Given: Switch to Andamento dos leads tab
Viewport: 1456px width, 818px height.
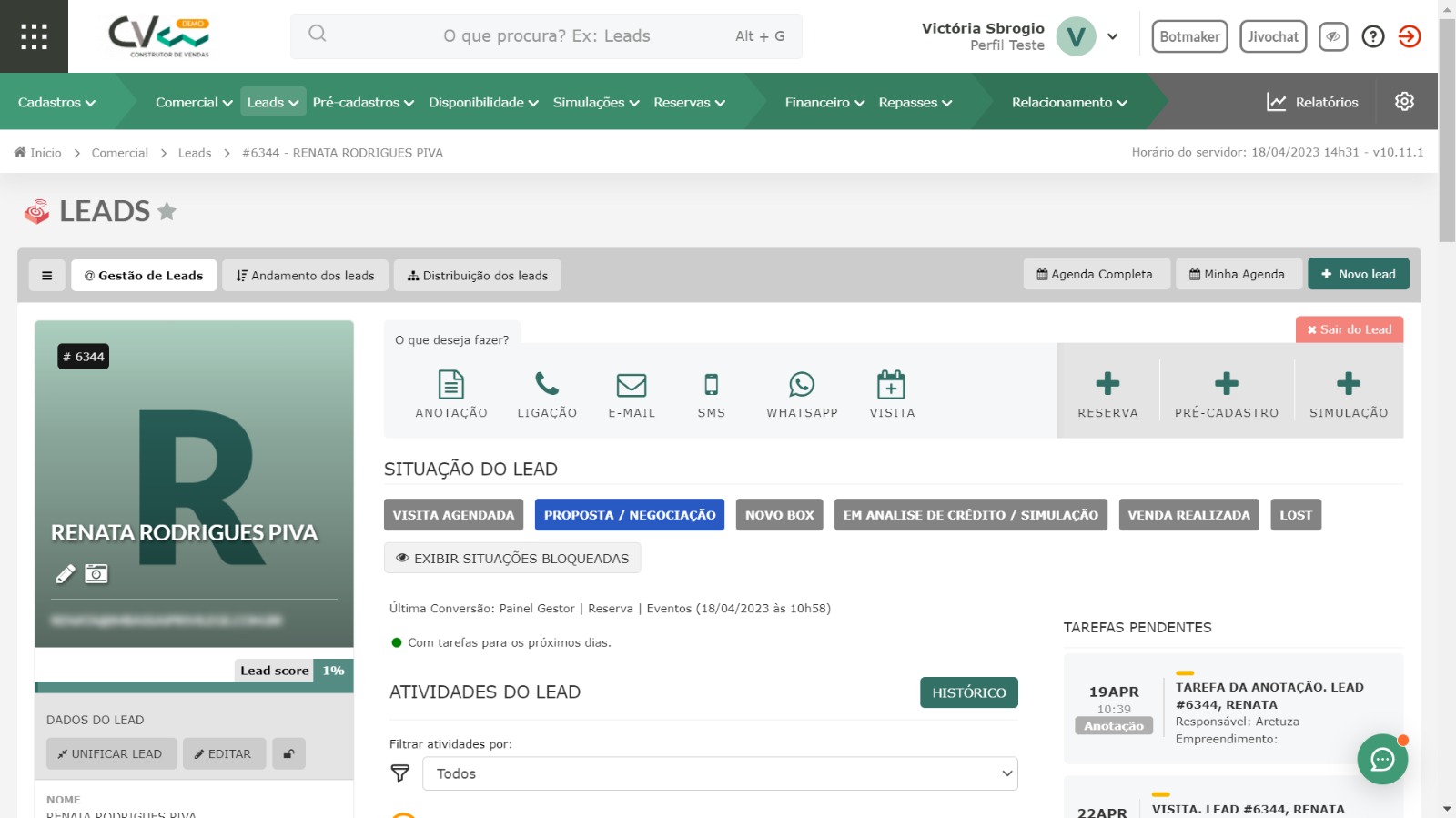Looking at the screenshot, I should [306, 276].
